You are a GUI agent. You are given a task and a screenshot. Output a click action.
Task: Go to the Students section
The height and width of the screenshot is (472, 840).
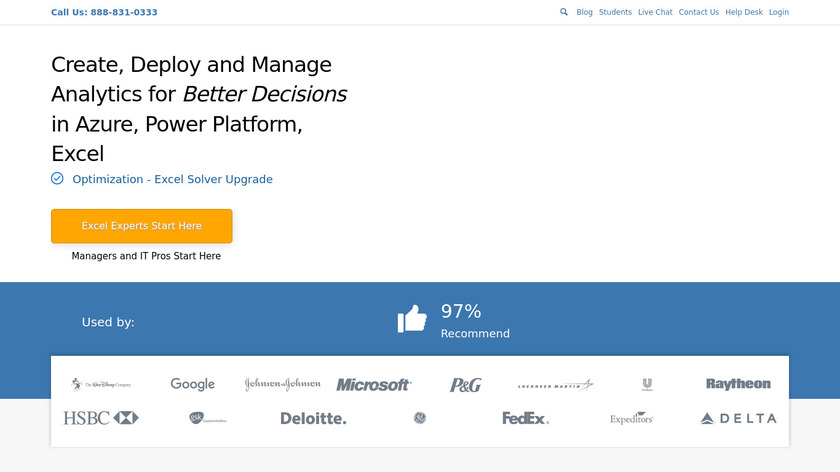615,12
